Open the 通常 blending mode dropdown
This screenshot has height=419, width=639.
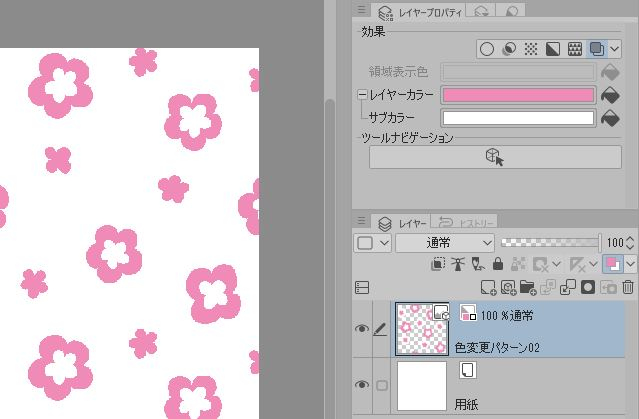click(x=445, y=243)
